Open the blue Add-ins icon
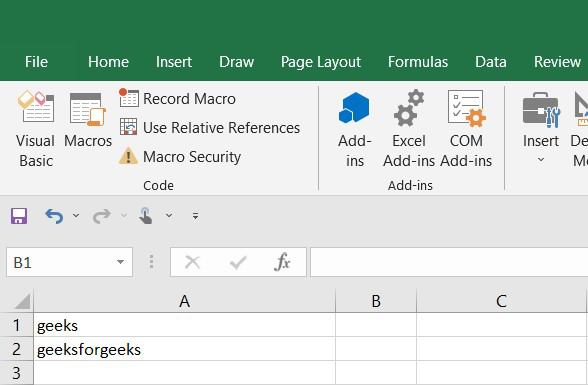The width and height of the screenshot is (588, 385). click(354, 129)
